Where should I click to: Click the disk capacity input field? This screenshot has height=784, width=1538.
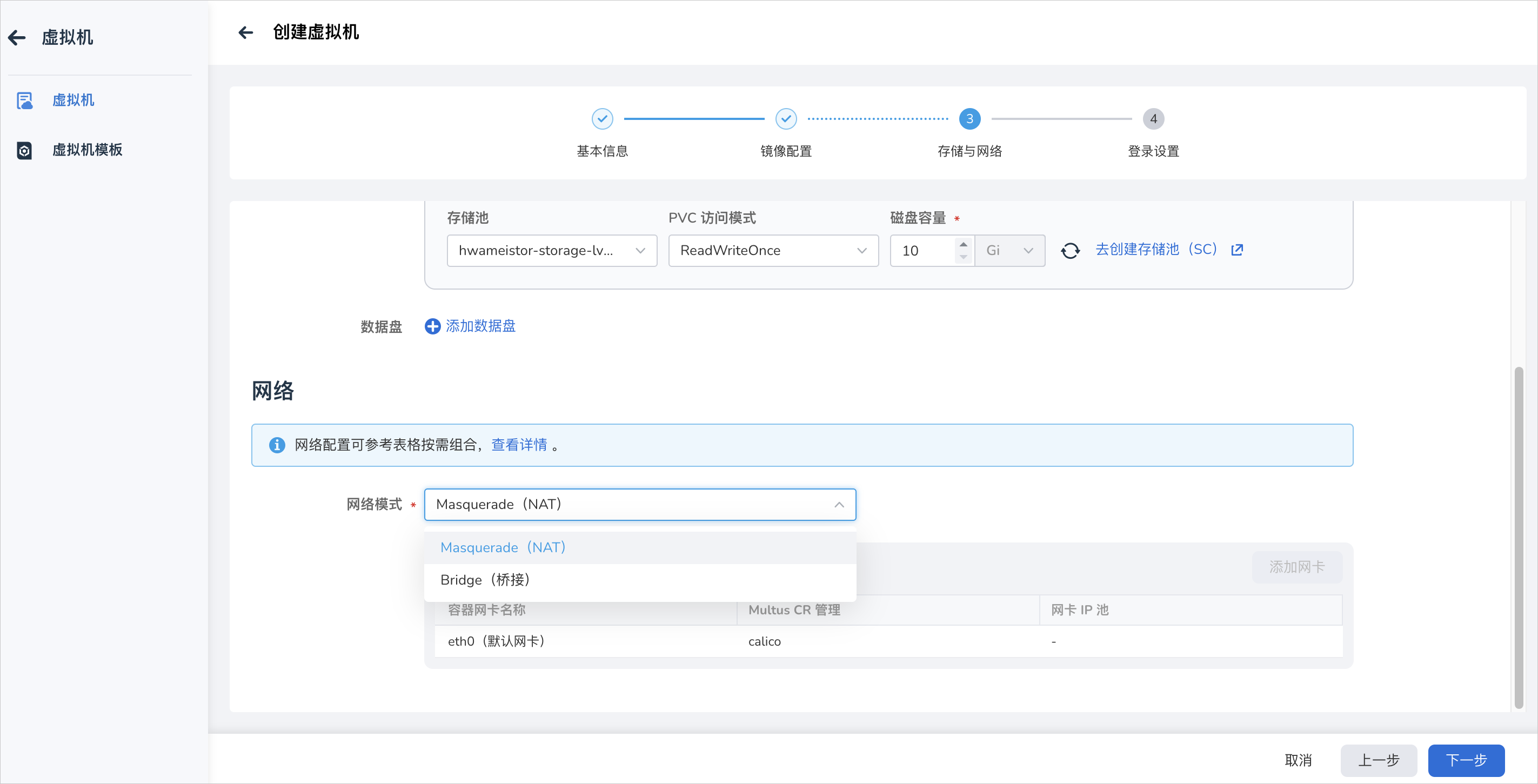924,250
